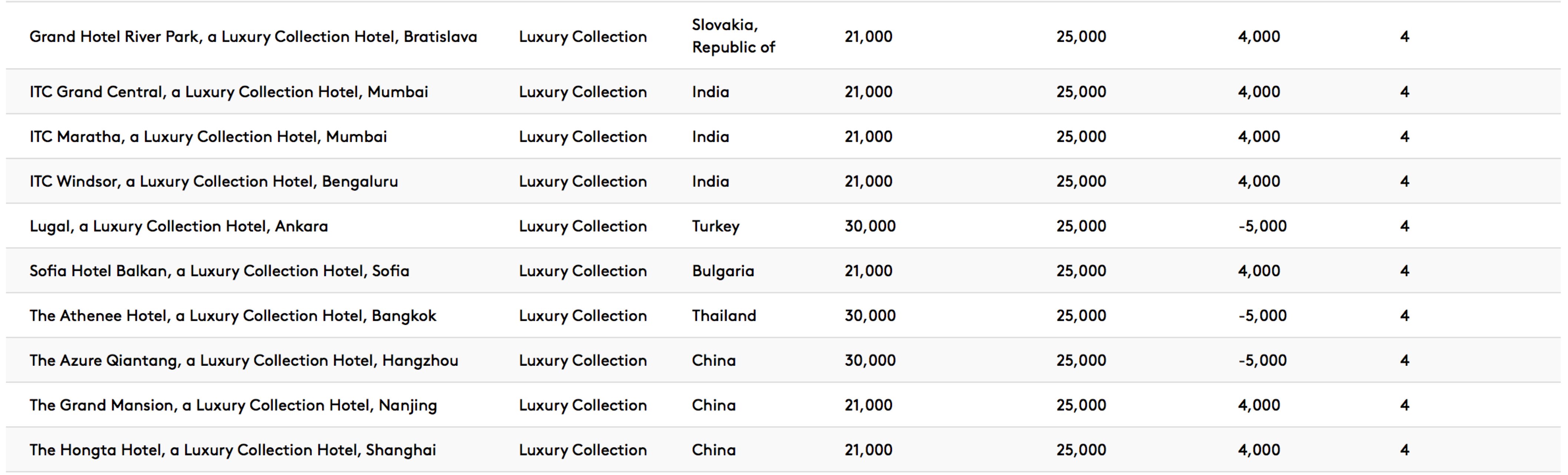Image resolution: width=1568 pixels, height=475 pixels.
Task: Click the Slovakia, Republic of country cell
Action: [x=733, y=36]
